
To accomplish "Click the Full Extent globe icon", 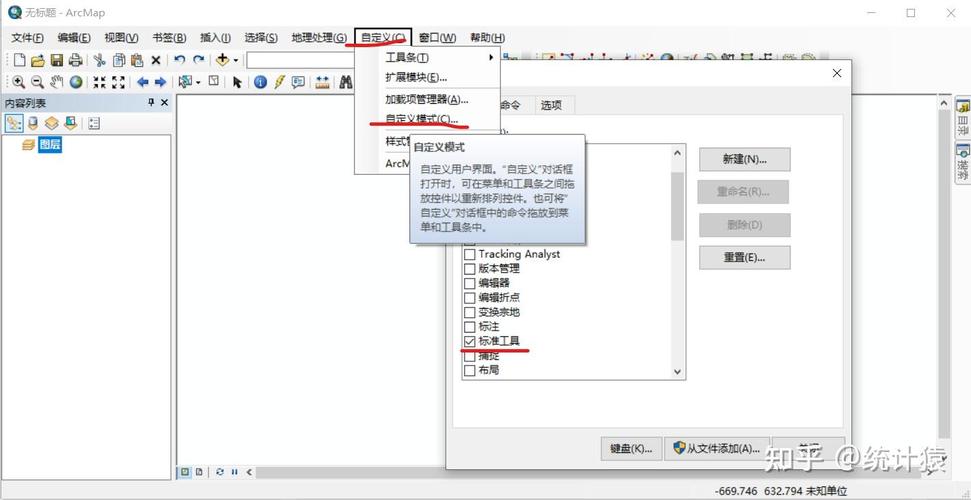I will click(76, 82).
